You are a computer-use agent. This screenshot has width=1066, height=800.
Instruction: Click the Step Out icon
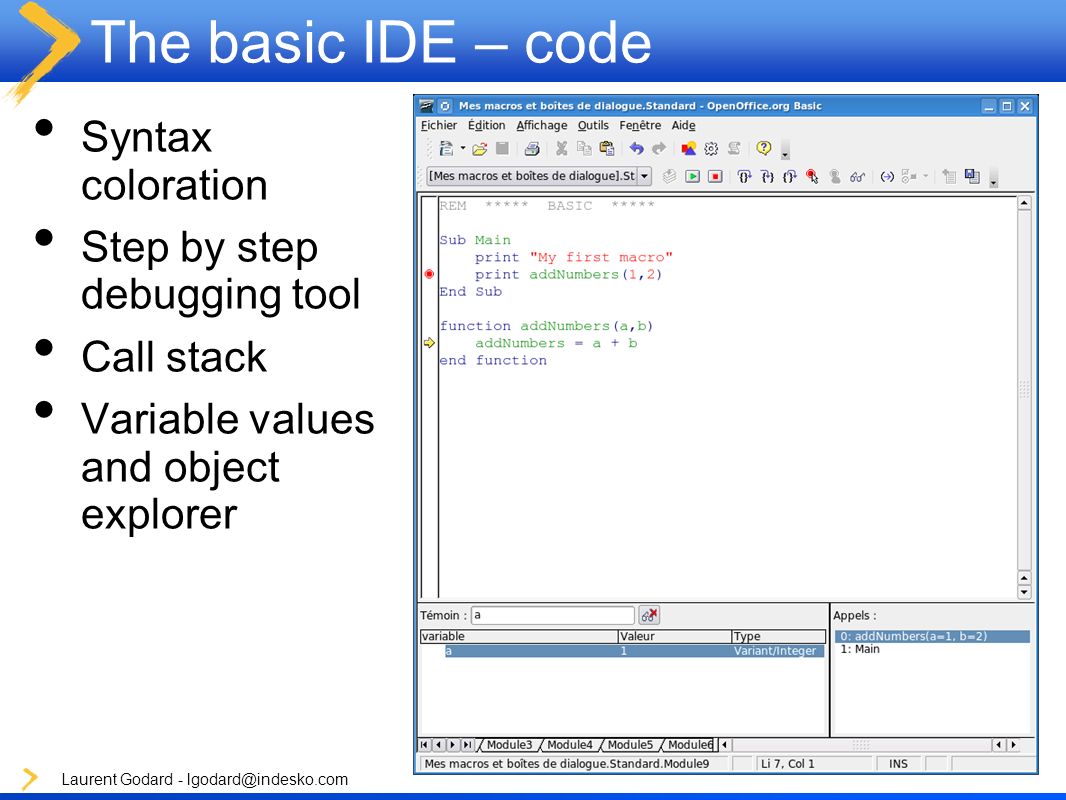(x=789, y=177)
